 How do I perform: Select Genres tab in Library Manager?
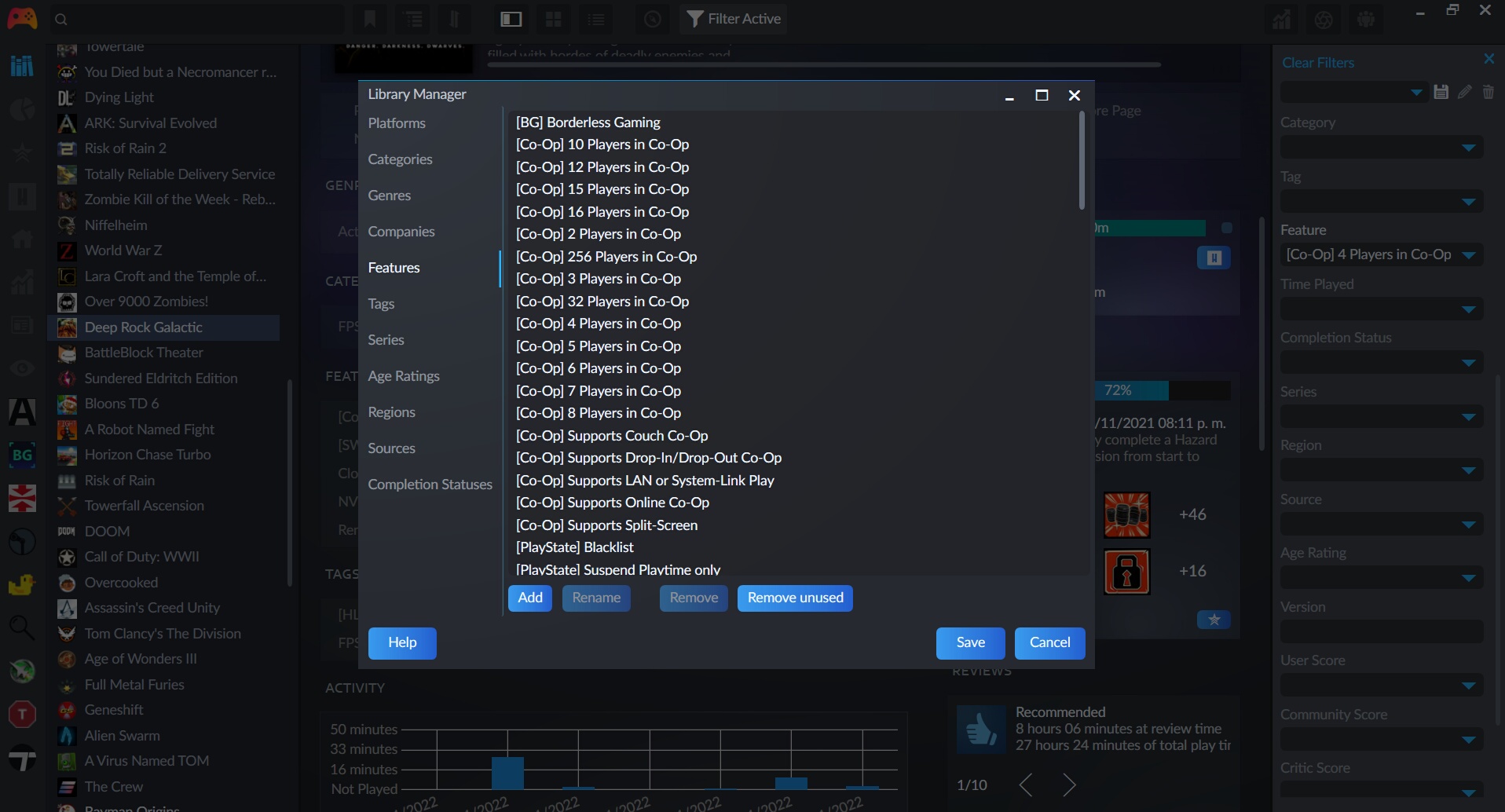(x=390, y=196)
